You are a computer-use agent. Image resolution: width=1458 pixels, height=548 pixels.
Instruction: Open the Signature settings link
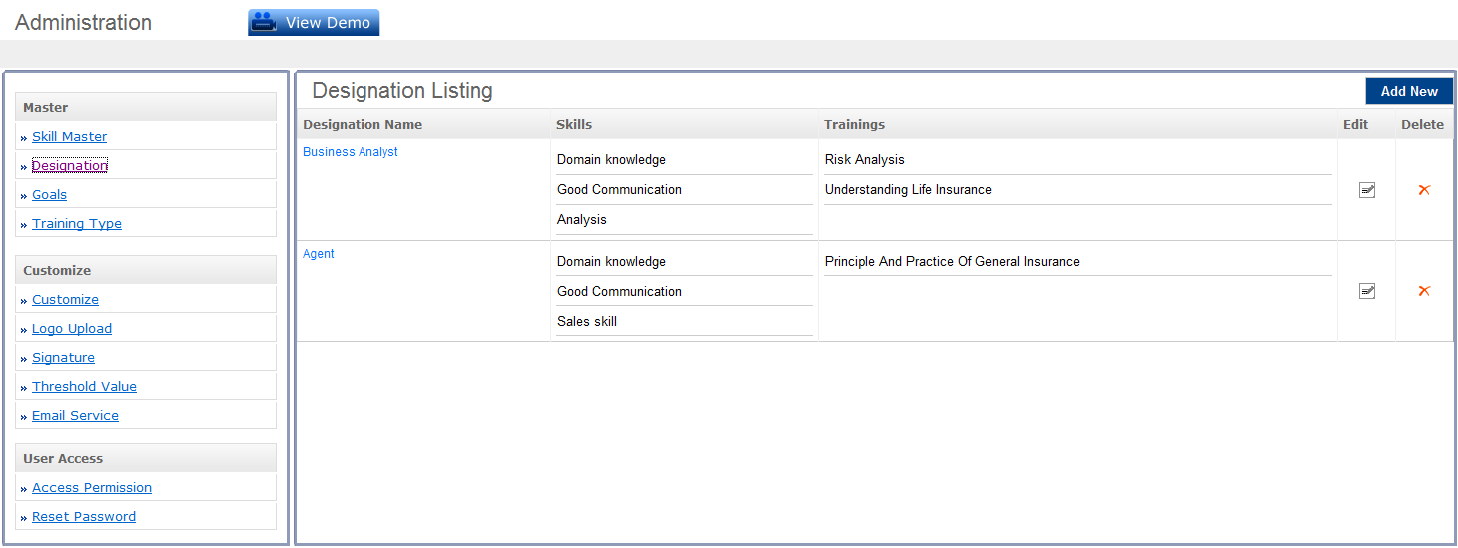63,358
